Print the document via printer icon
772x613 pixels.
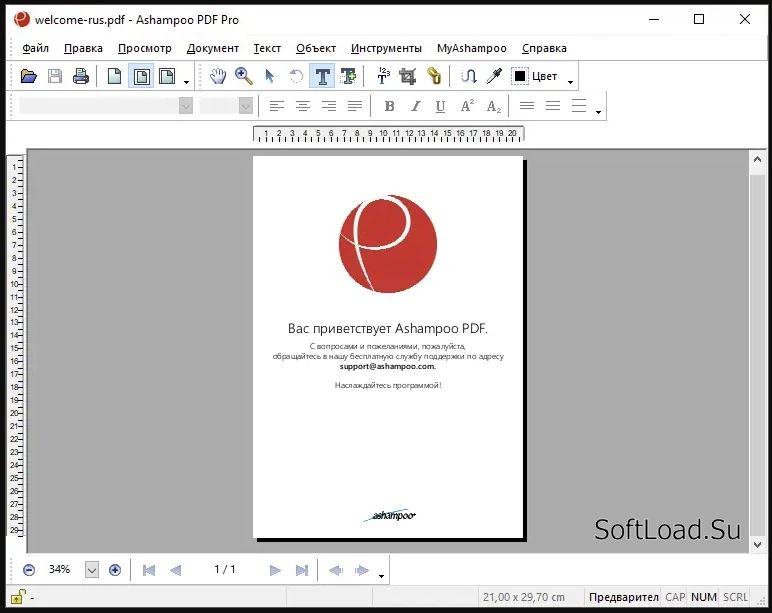click(81, 76)
